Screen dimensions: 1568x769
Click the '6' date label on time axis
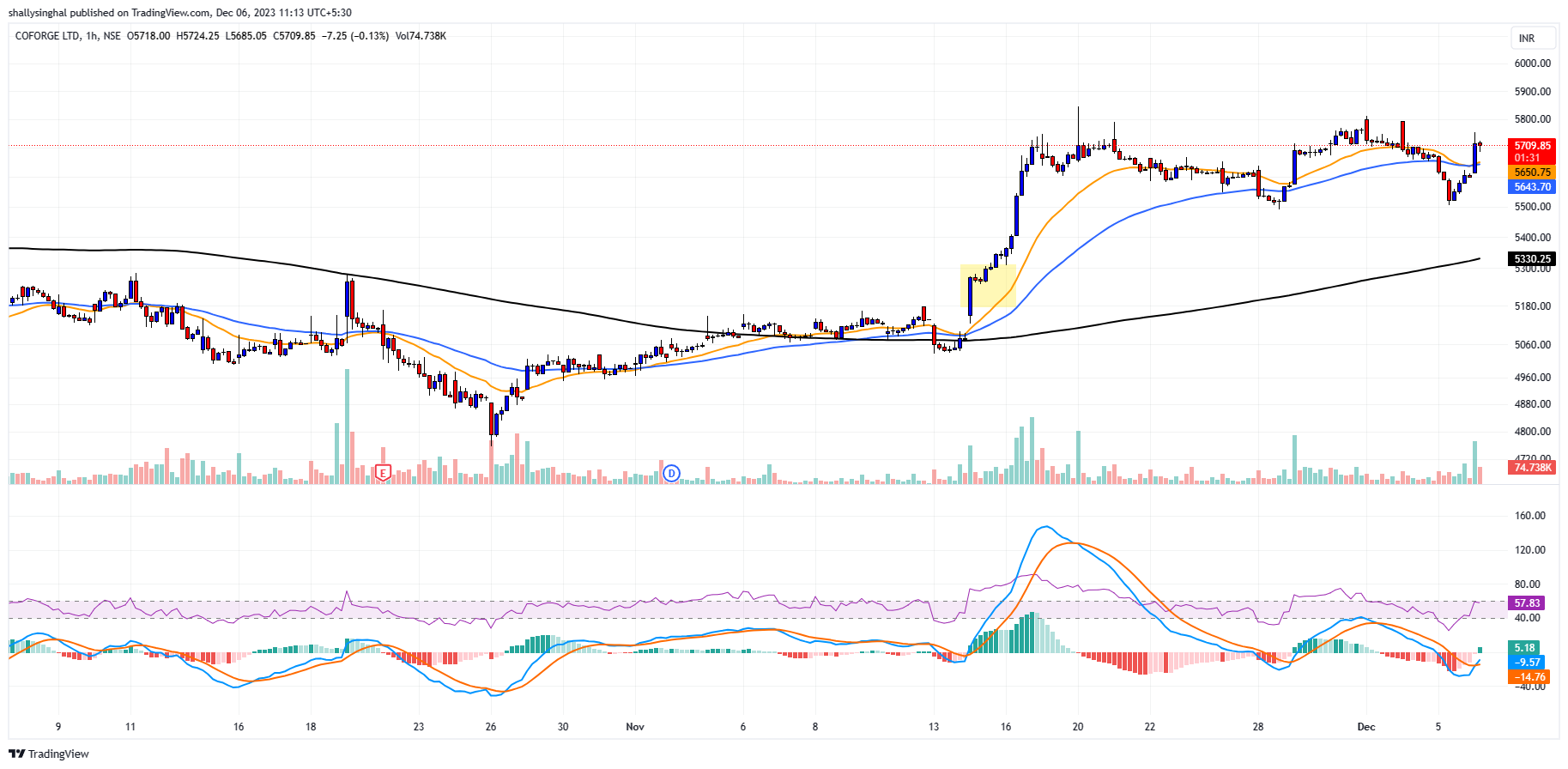pos(743,727)
